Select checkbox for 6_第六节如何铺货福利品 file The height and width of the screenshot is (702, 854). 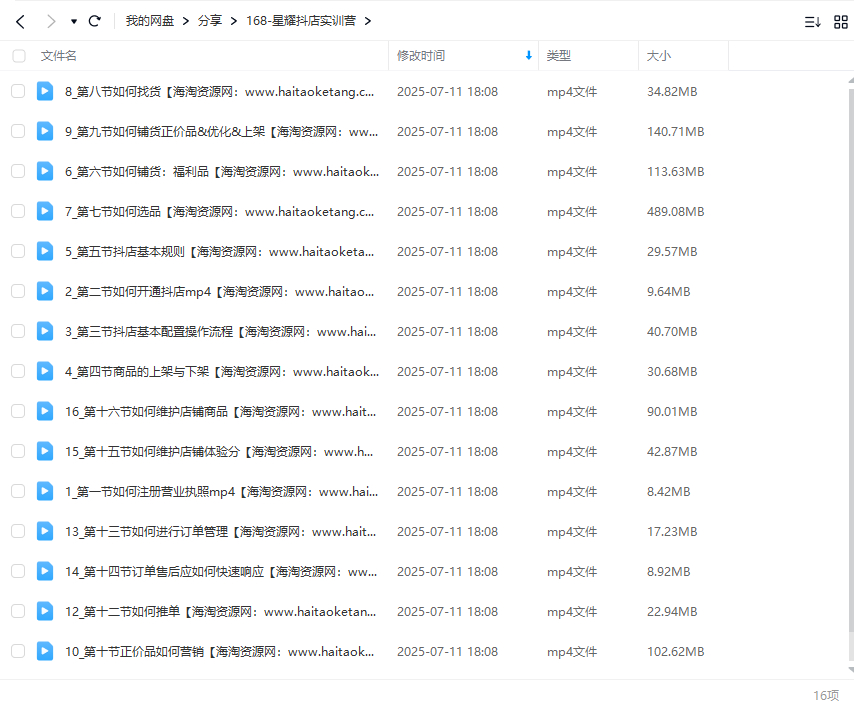click(x=18, y=171)
